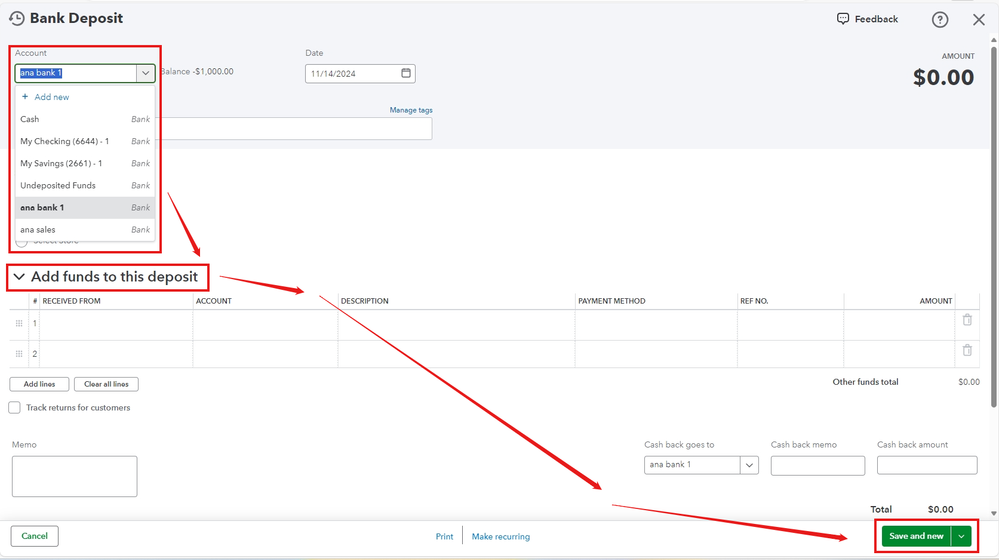Click the Cash back amount field
999x560 pixels.
pos(927,465)
